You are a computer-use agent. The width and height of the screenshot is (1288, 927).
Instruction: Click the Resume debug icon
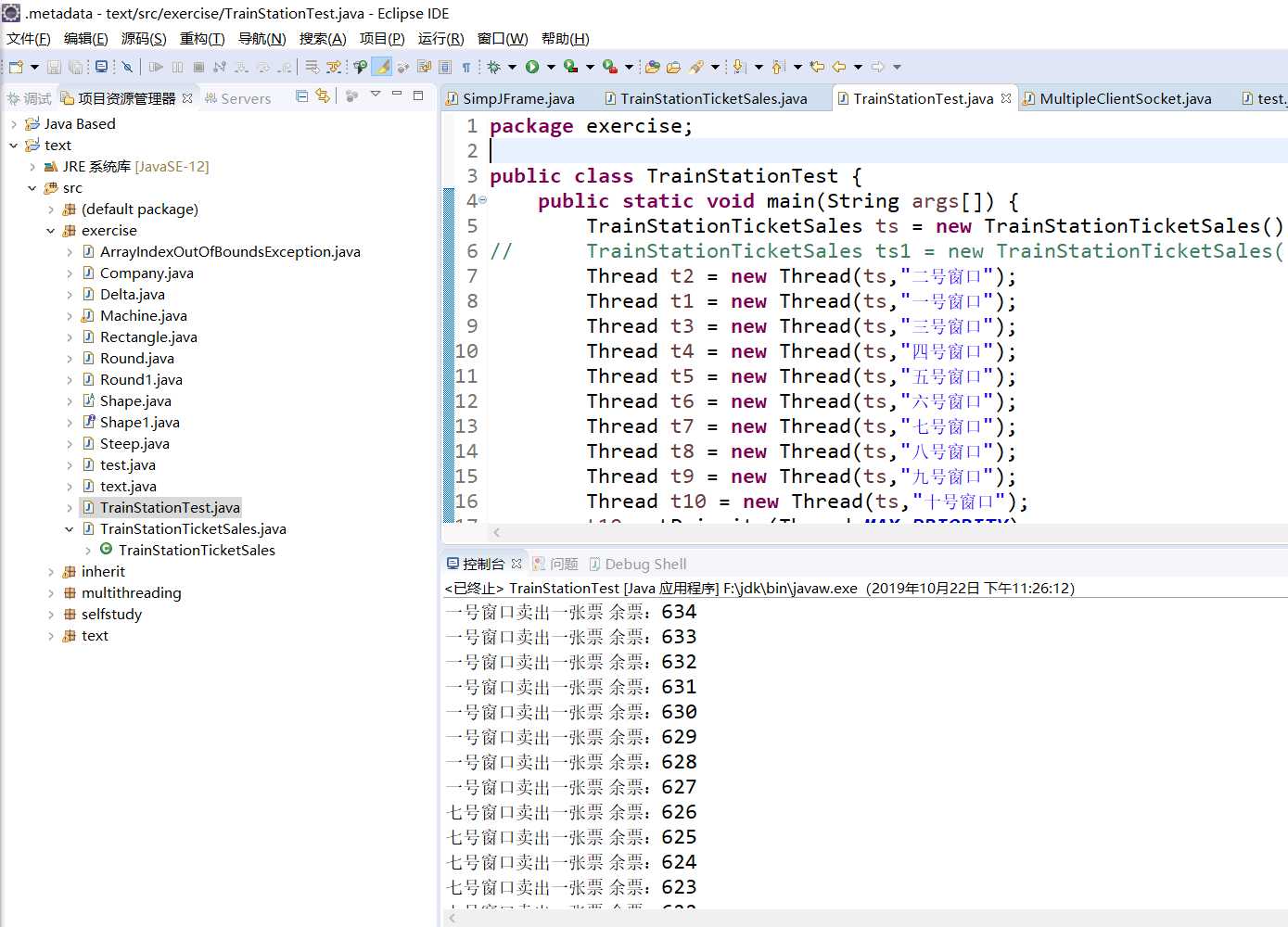(x=156, y=67)
